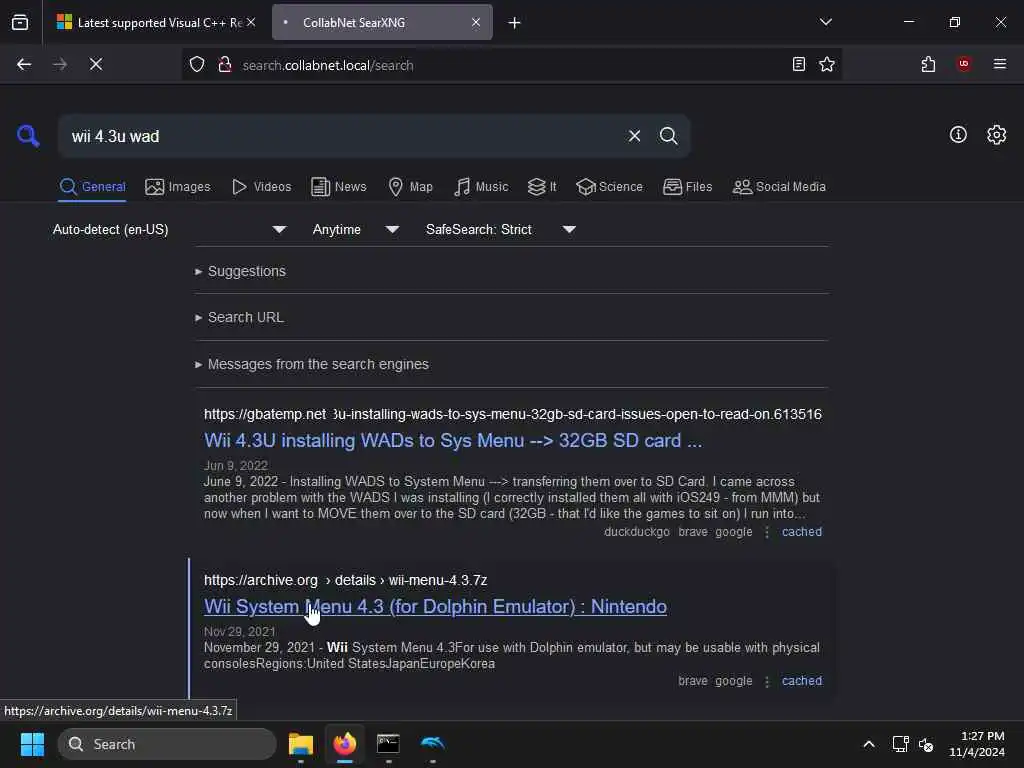Show hidden system tray icons

click(869, 744)
